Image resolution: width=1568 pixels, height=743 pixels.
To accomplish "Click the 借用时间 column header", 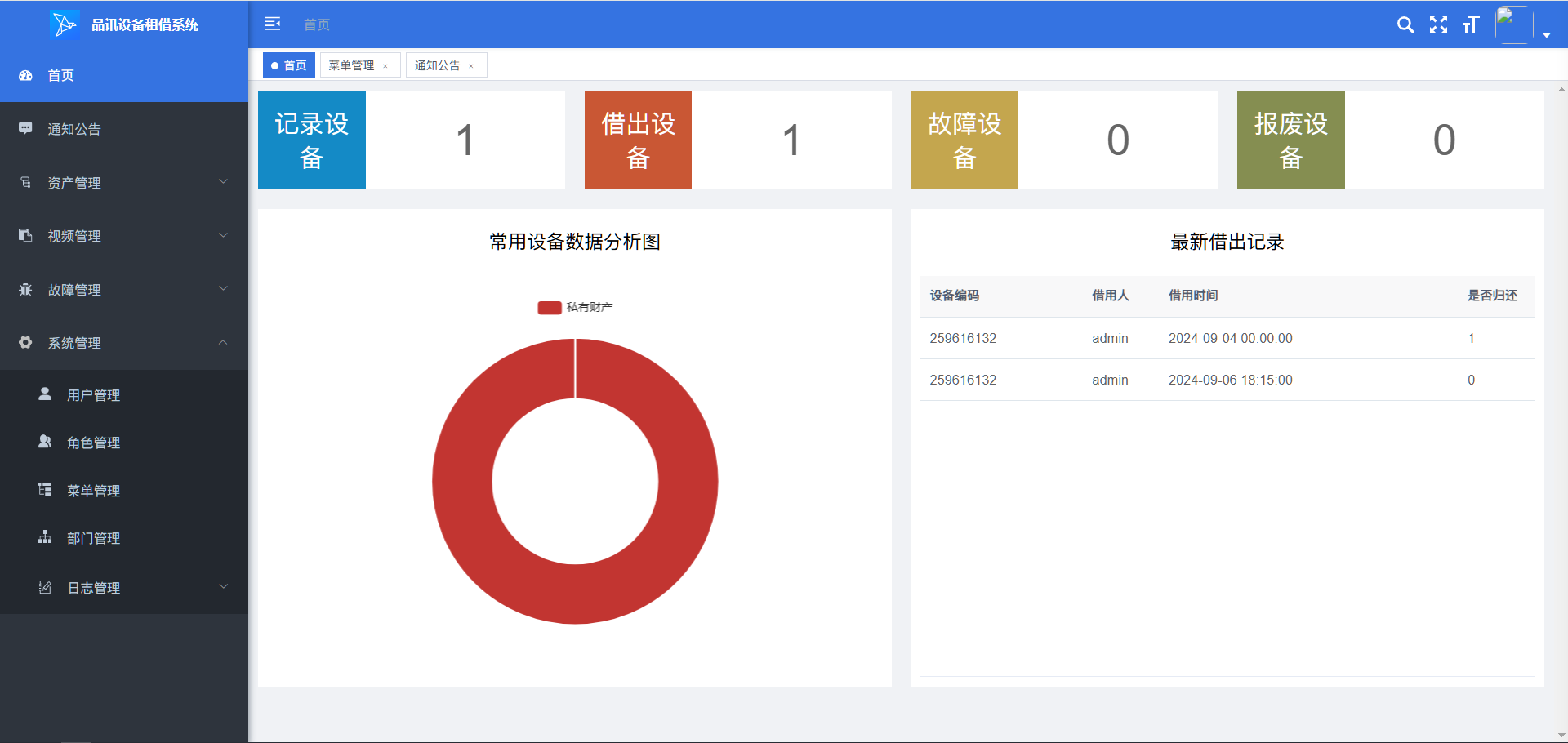I will [x=1193, y=296].
